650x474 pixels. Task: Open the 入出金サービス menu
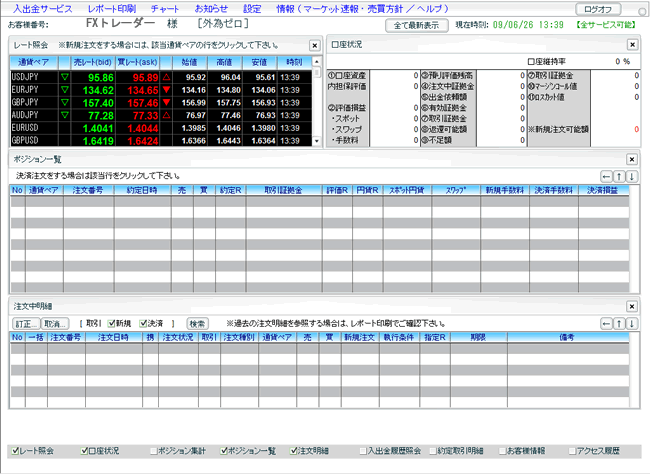pos(43,9)
